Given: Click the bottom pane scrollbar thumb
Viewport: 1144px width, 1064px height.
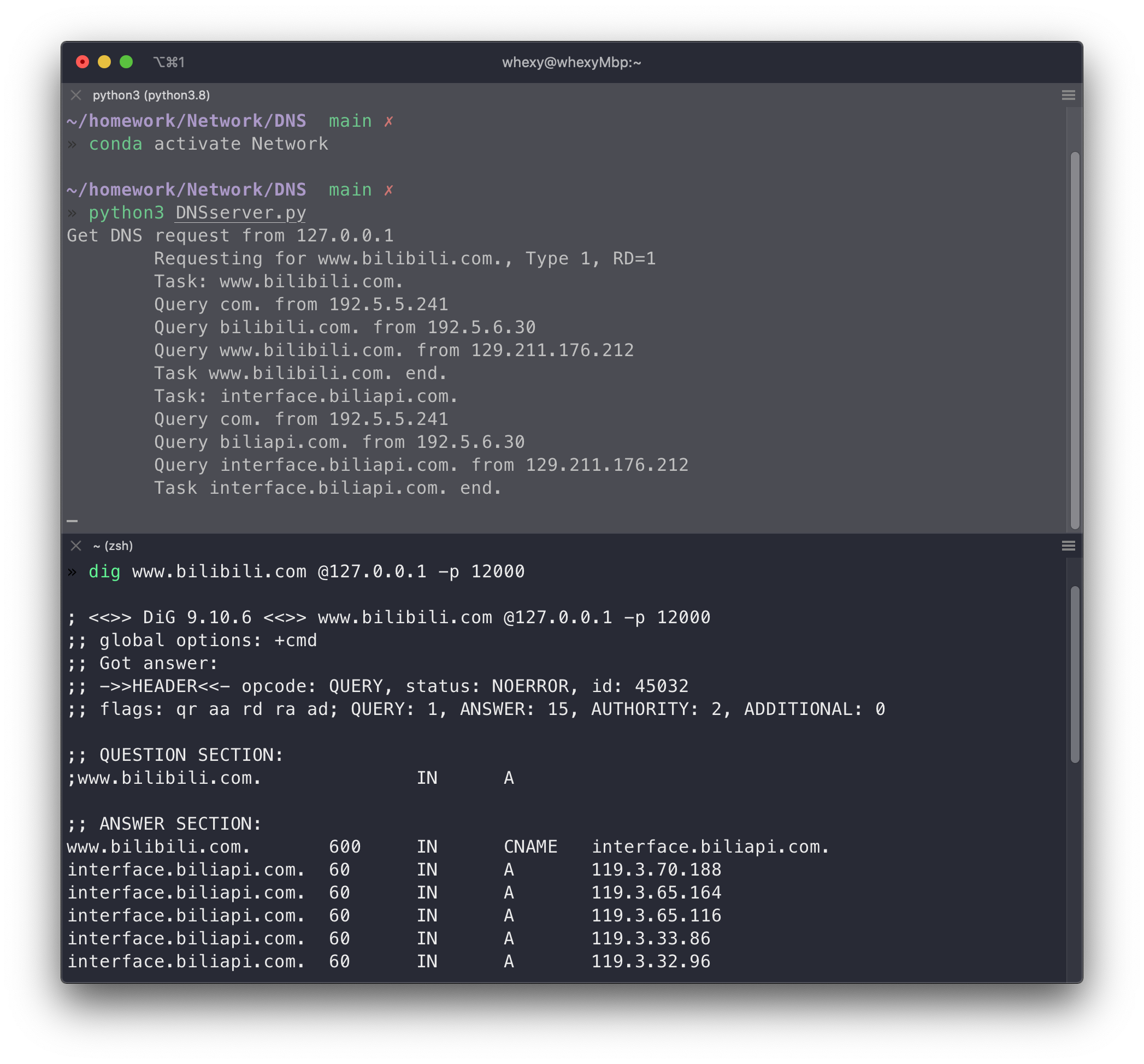Looking at the screenshot, I should pos(1075,673).
